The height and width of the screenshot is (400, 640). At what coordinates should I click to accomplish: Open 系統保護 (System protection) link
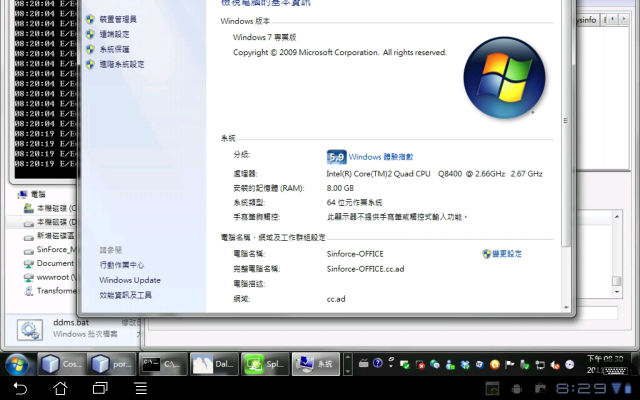(x=114, y=49)
